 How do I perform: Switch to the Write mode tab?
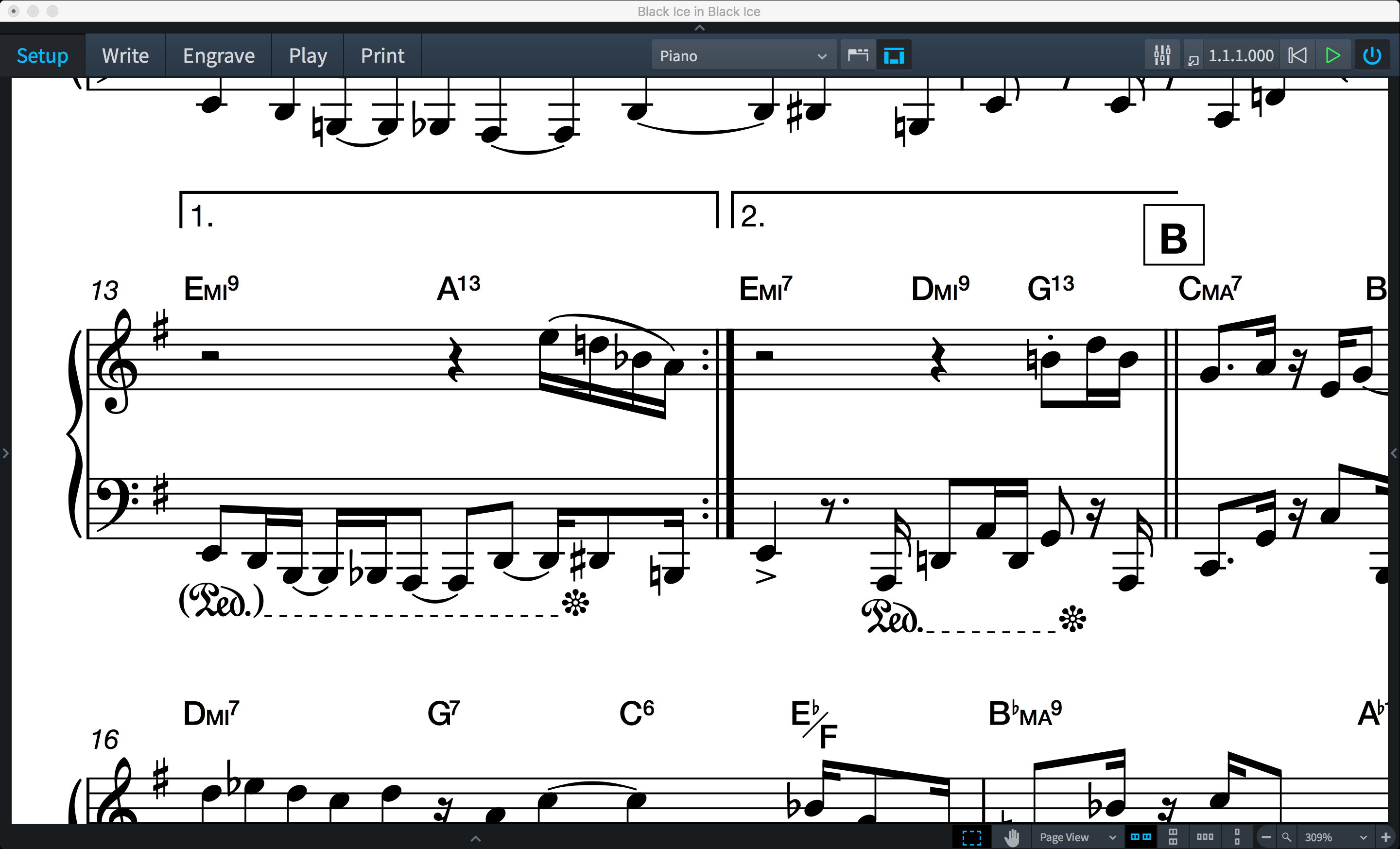pos(125,55)
